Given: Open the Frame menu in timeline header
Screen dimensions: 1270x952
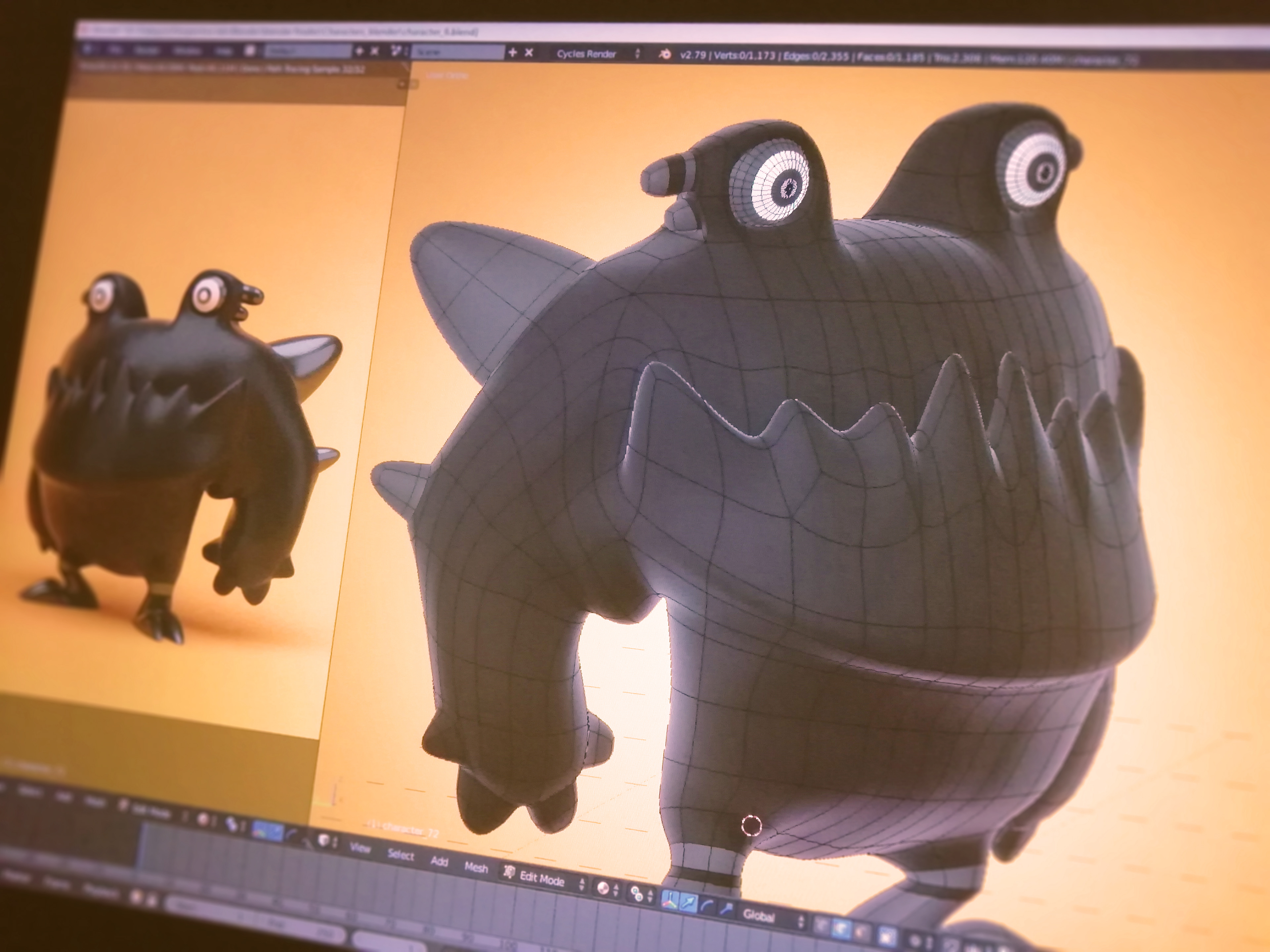Looking at the screenshot, I should point(58,883).
